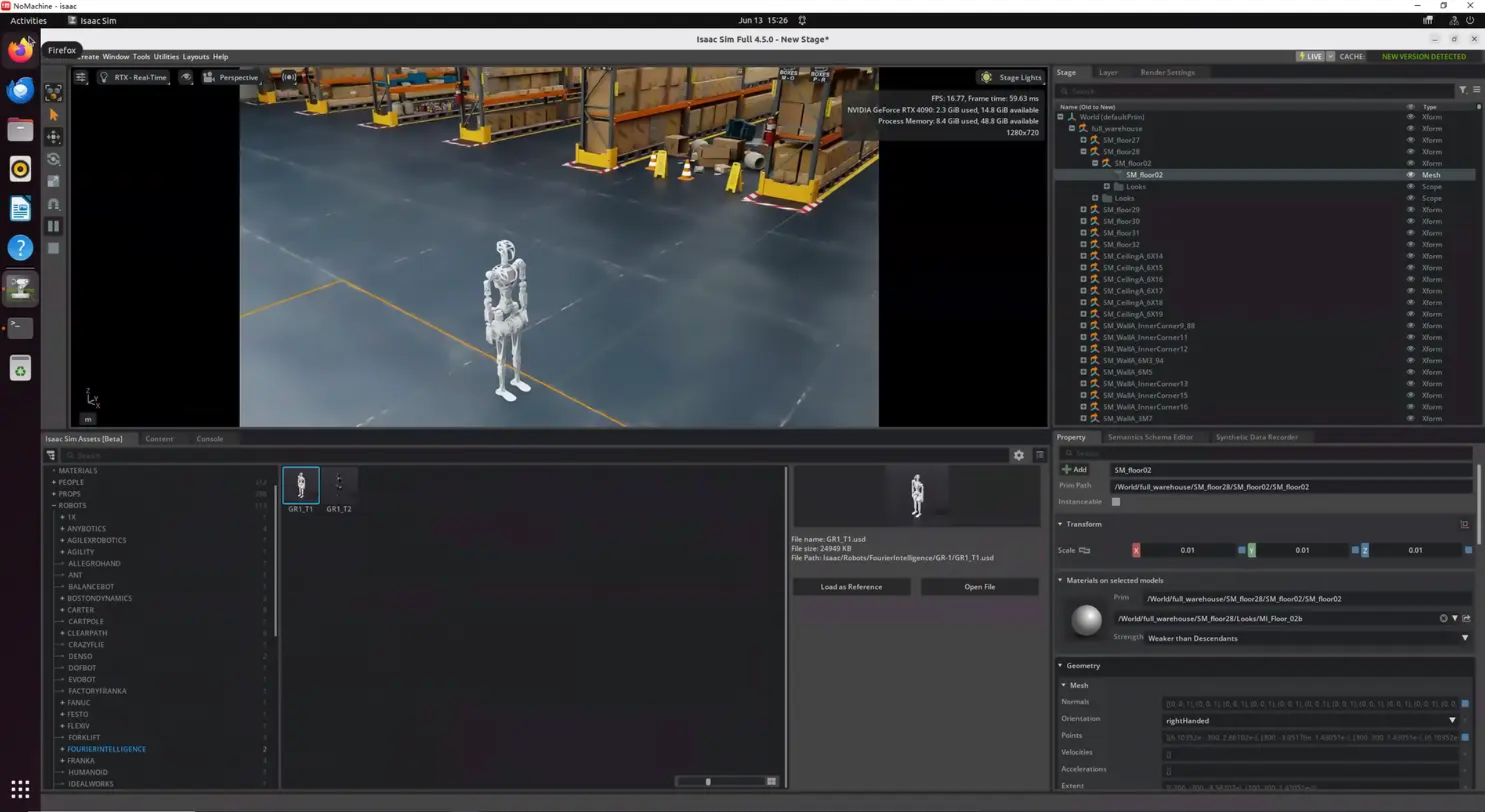Switch to the Render Settings tab
Viewport: 1485px width, 812px height.
point(1167,72)
